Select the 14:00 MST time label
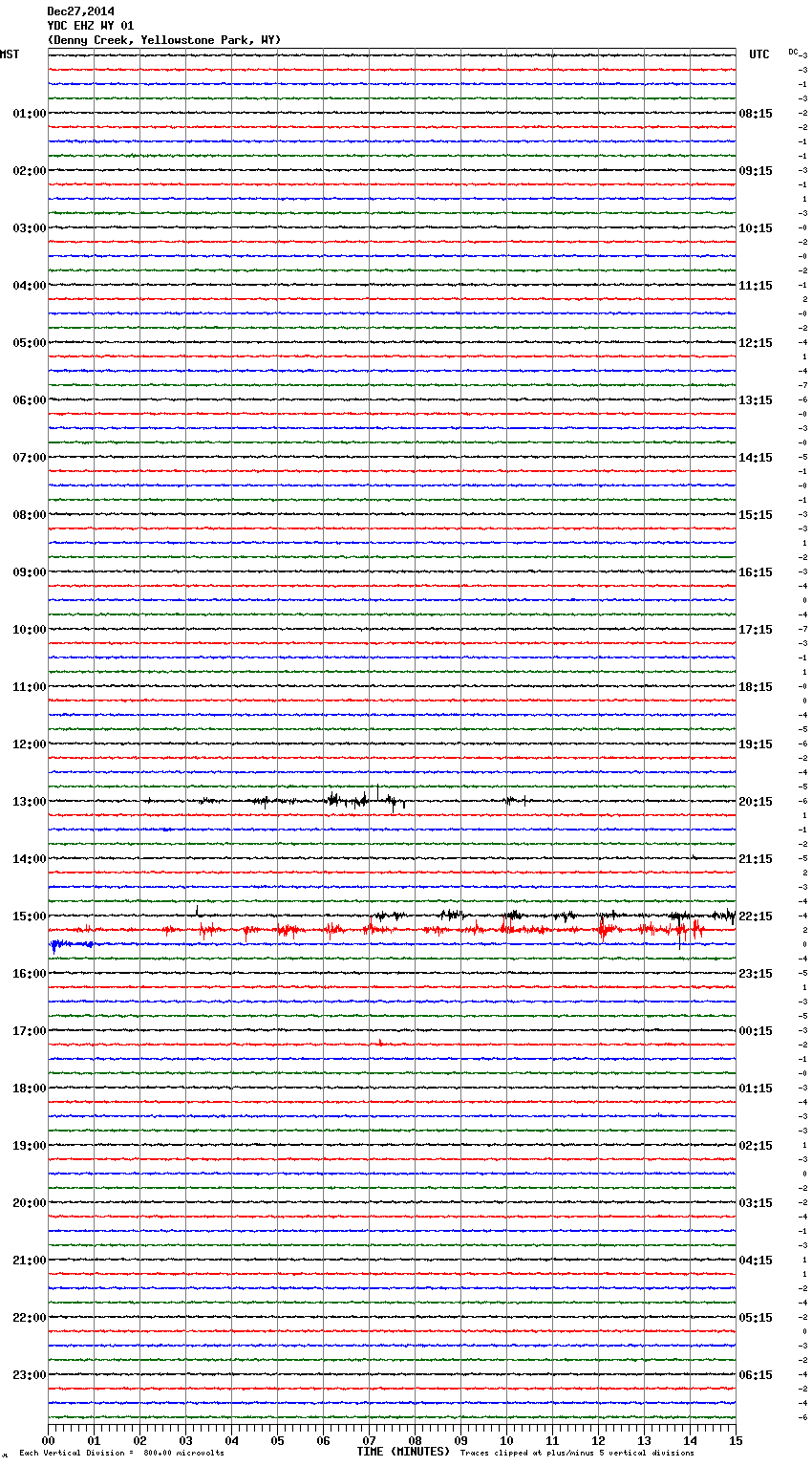 (30, 859)
